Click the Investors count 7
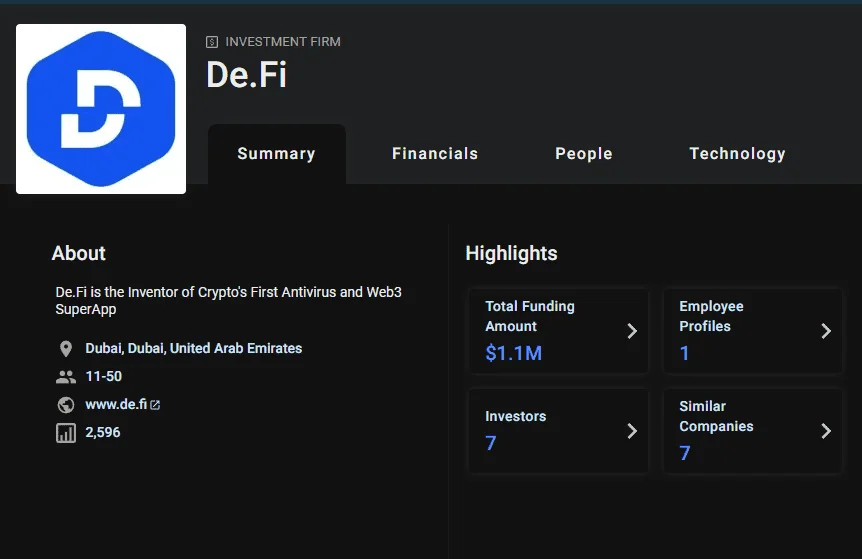 [491, 443]
